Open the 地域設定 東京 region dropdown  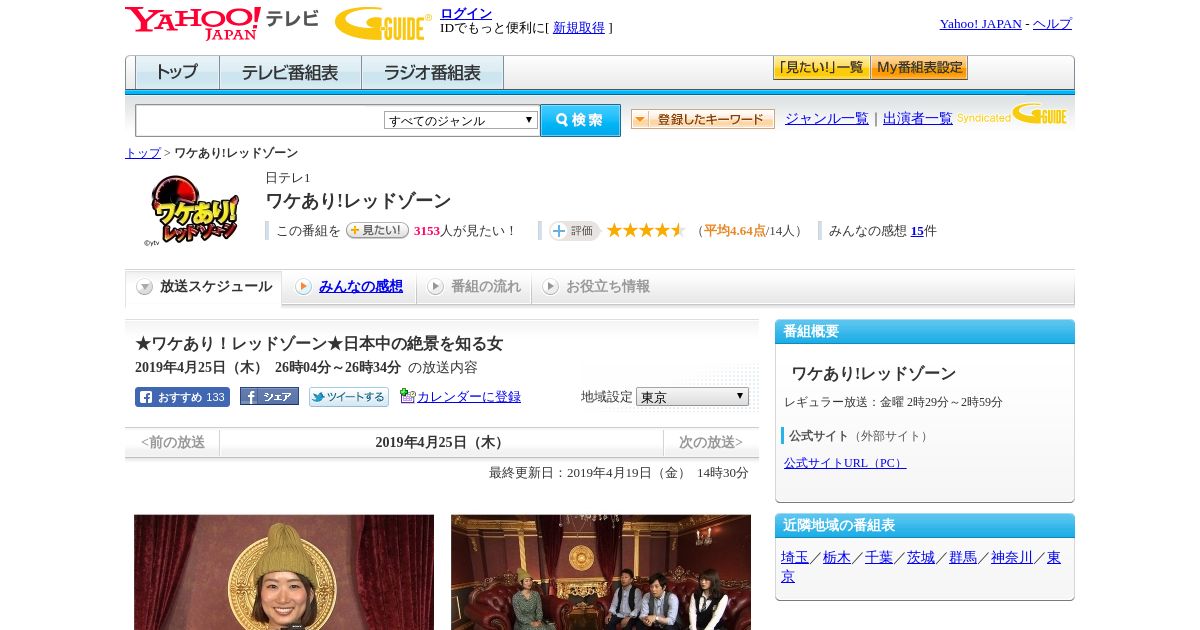pyautogui.click(x=692, y=397)
